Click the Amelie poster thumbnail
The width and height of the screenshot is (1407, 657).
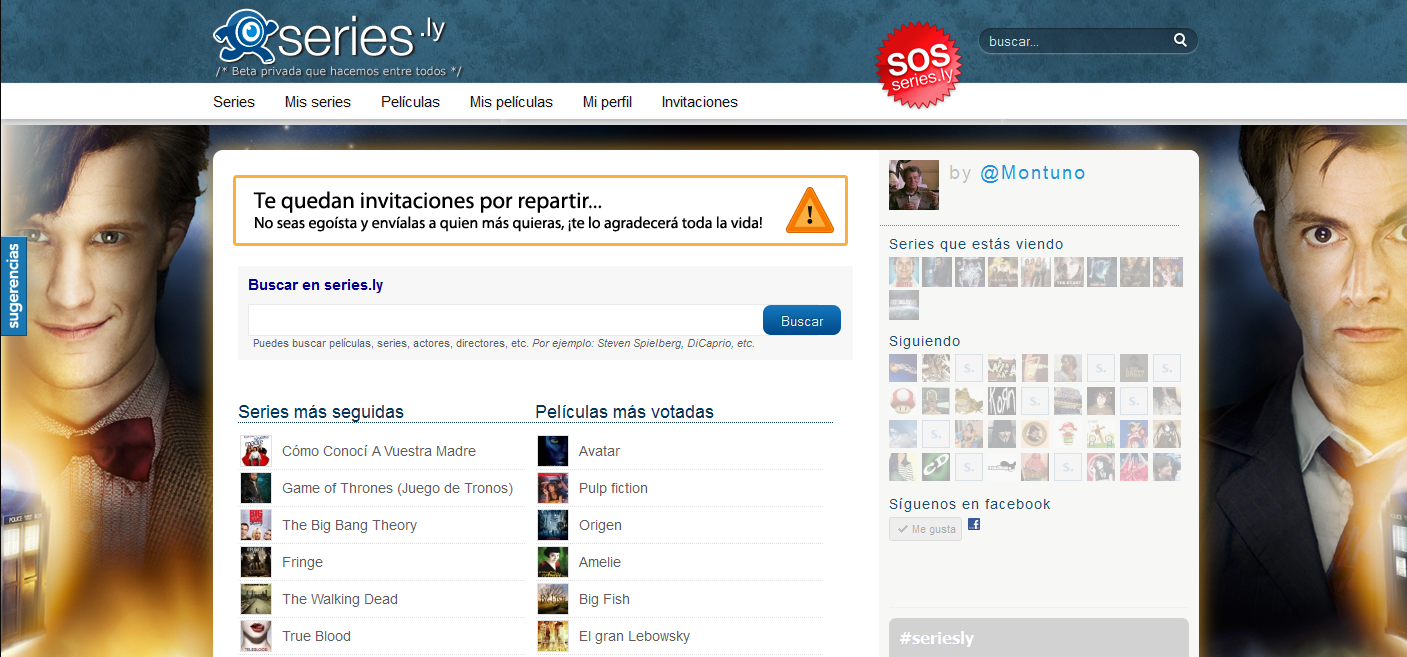553,562
